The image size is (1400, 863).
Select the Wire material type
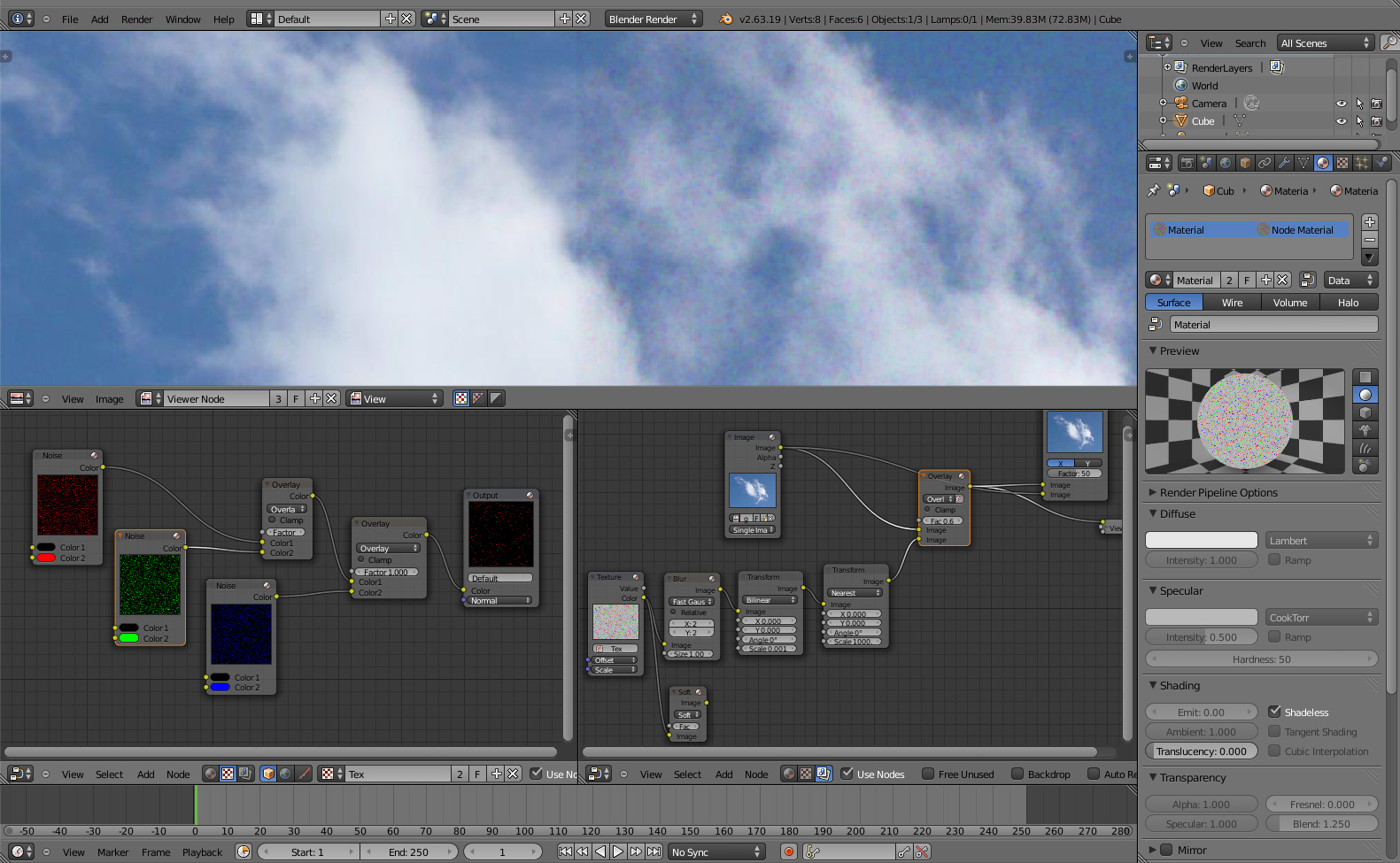click(1232, 303)
